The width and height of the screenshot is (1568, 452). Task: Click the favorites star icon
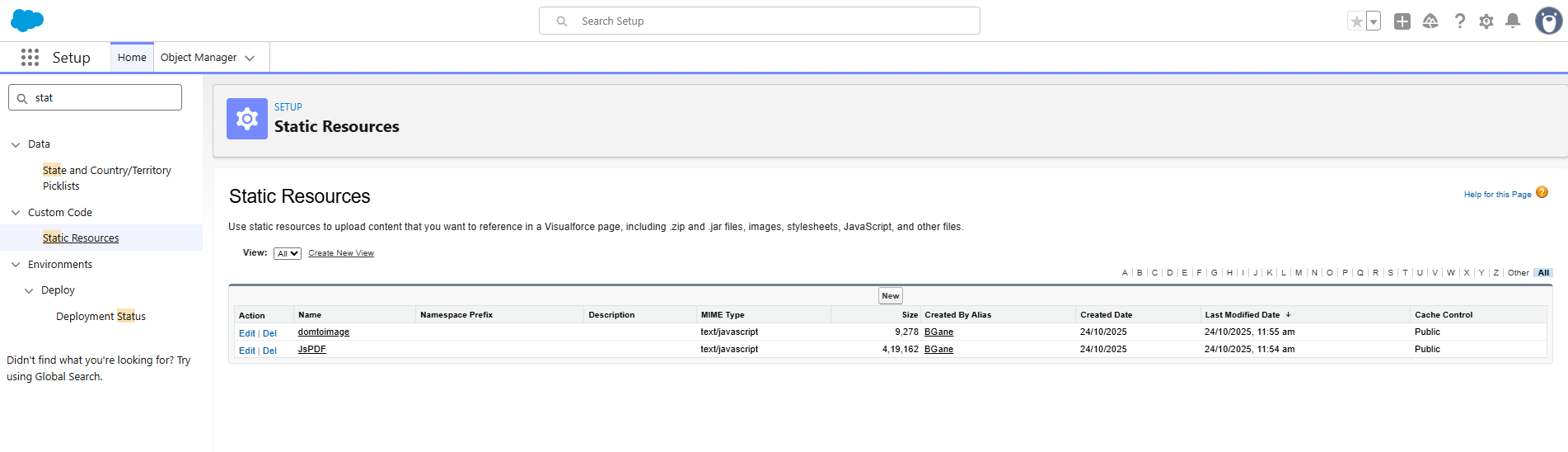click(1356, 21)
